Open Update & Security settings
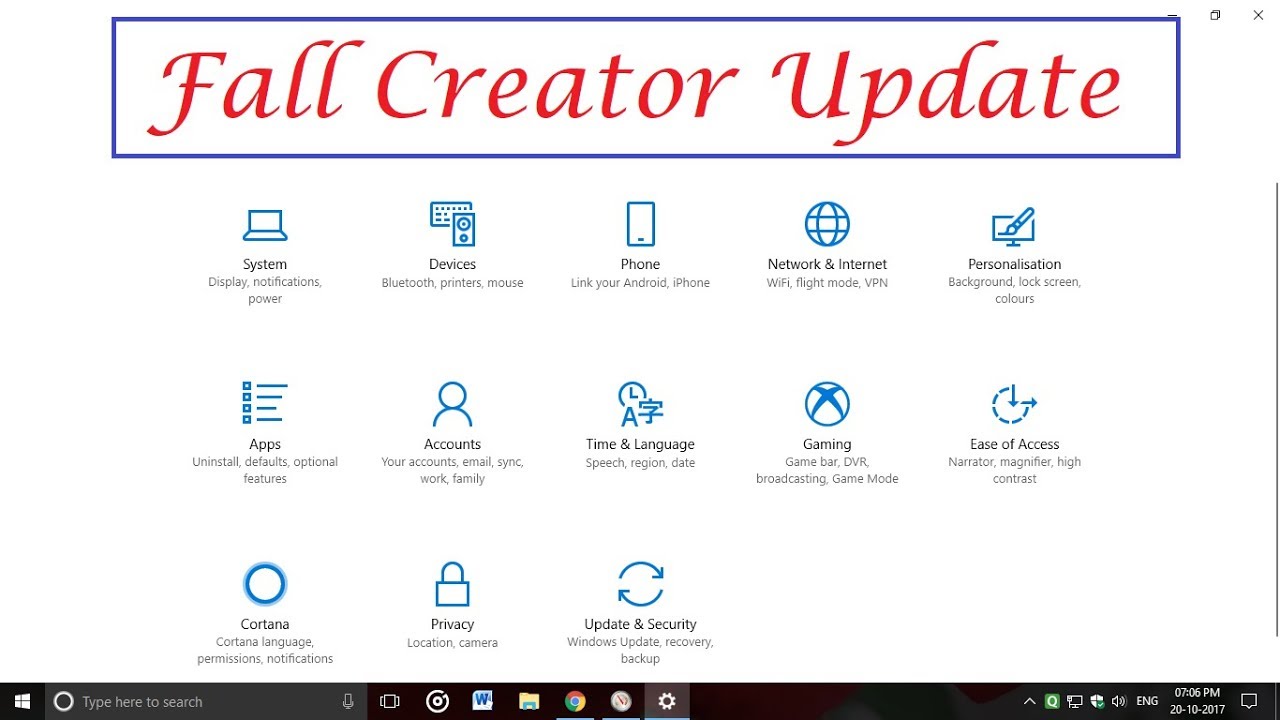 click(x=640, y=613)
